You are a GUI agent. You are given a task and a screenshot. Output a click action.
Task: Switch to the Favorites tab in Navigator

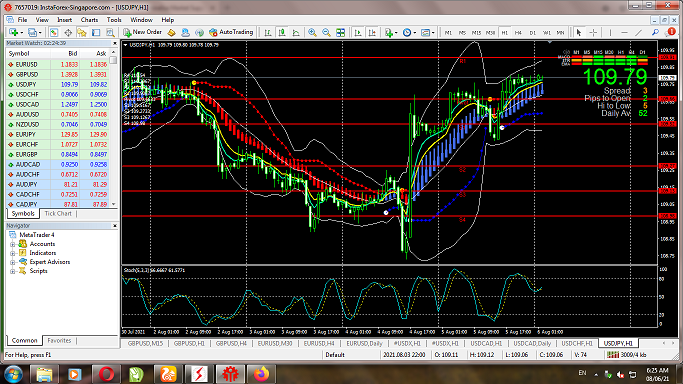click(59, 340)
